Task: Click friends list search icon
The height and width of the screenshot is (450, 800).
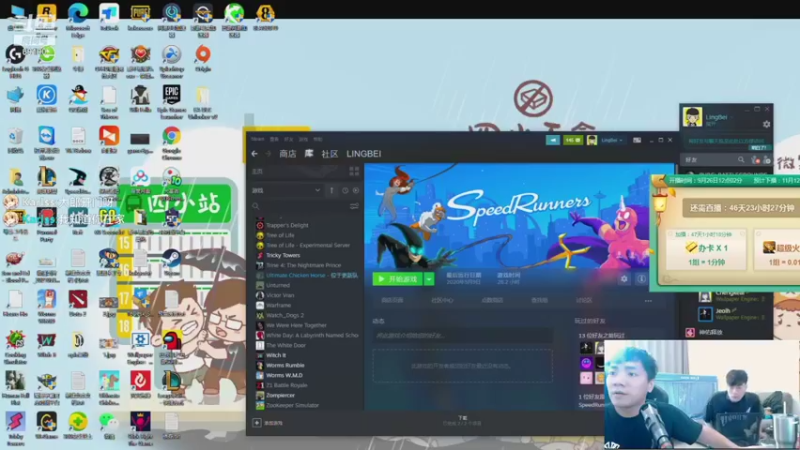Action: 741,160
